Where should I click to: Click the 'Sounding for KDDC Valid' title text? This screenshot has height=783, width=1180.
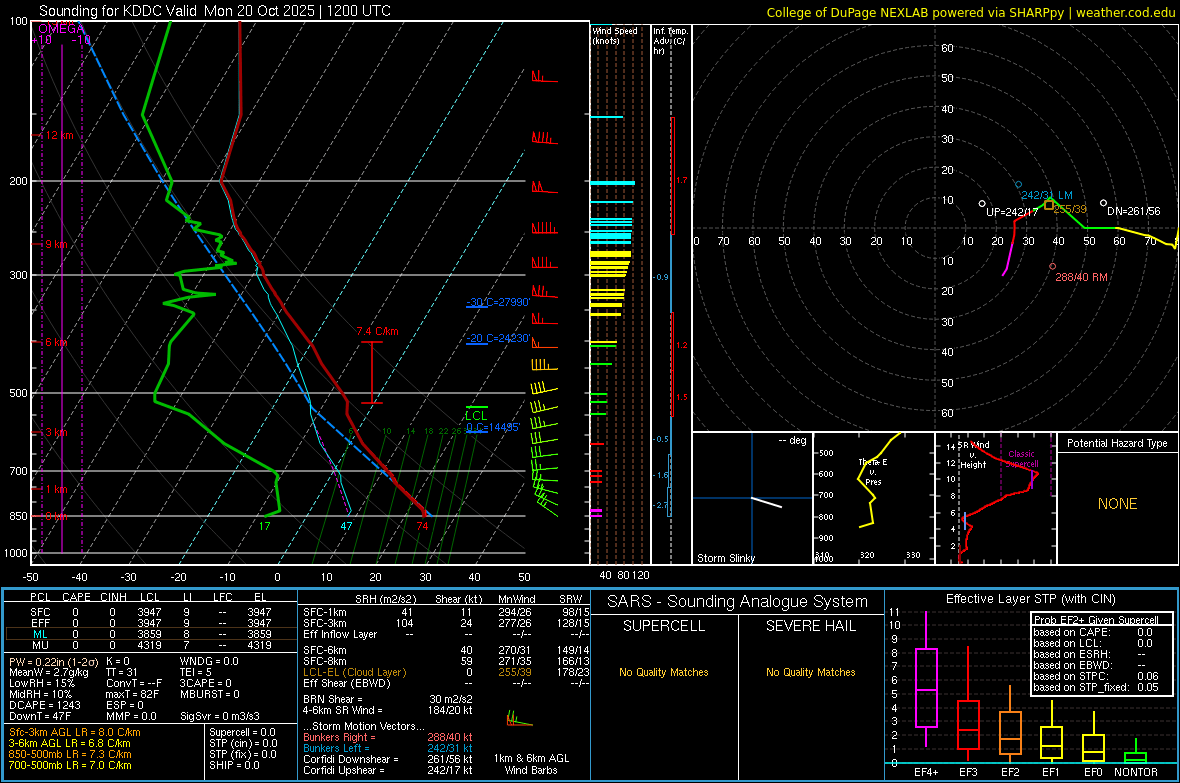tap(119, 11)
